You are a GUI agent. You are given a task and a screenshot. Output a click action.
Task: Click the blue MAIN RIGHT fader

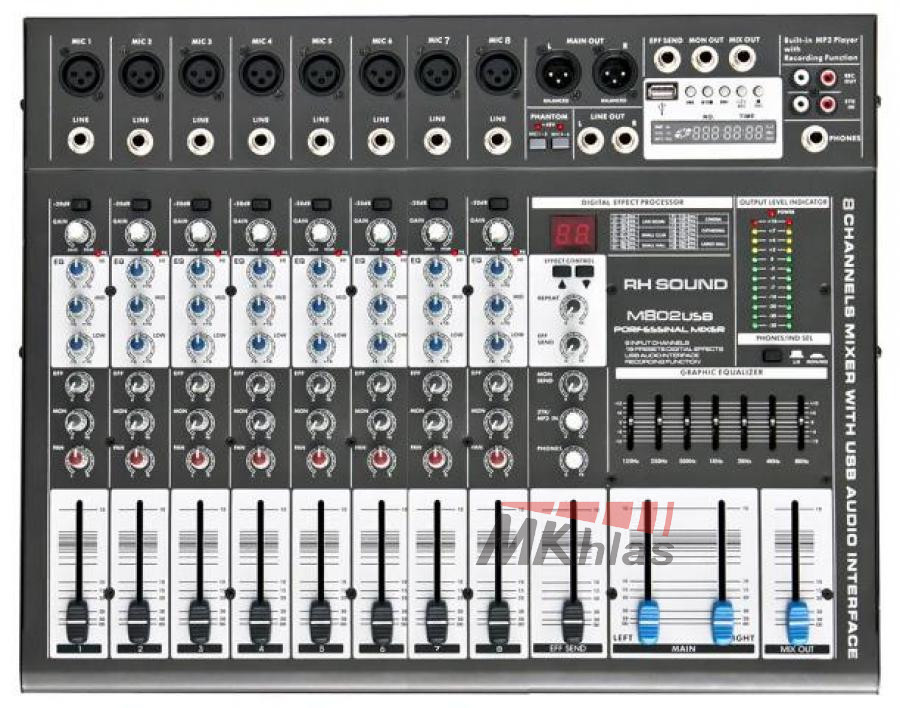pos(721,621)
